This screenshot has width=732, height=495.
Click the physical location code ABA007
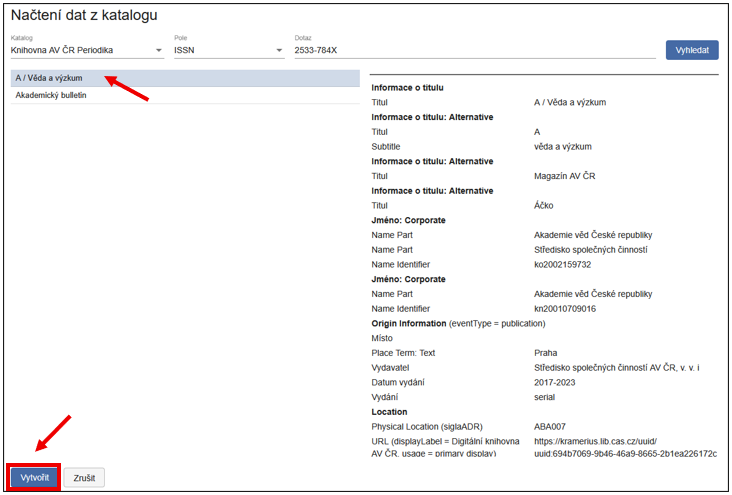(x=552, y=427)
